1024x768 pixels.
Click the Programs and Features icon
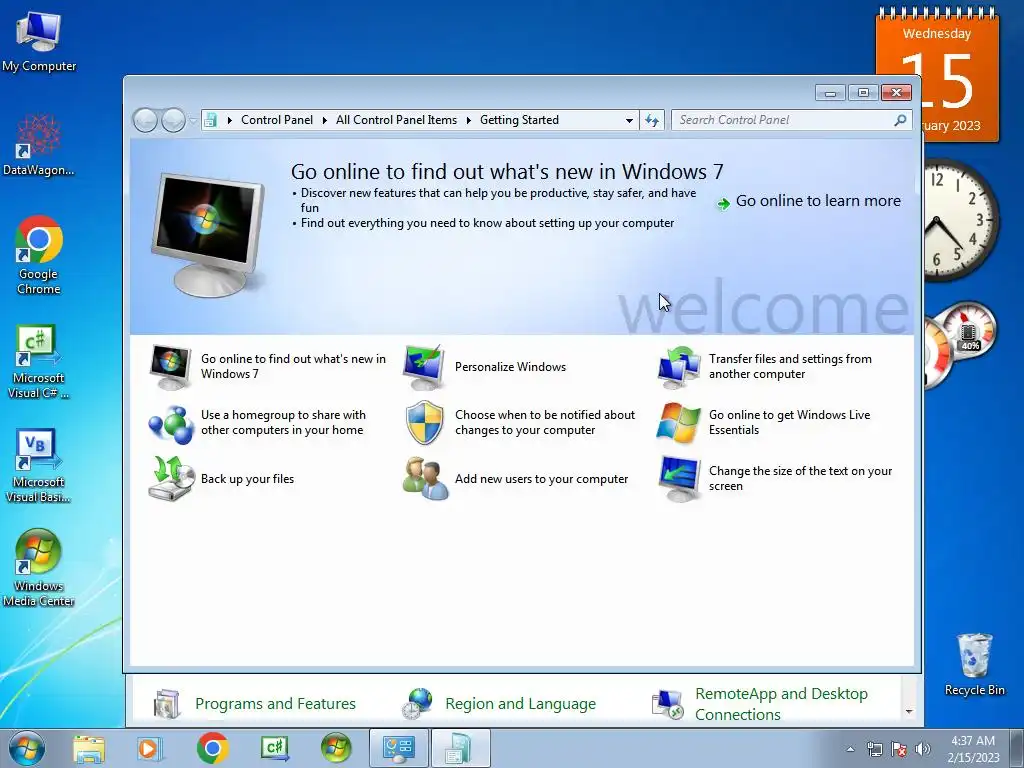pos(167,704)
